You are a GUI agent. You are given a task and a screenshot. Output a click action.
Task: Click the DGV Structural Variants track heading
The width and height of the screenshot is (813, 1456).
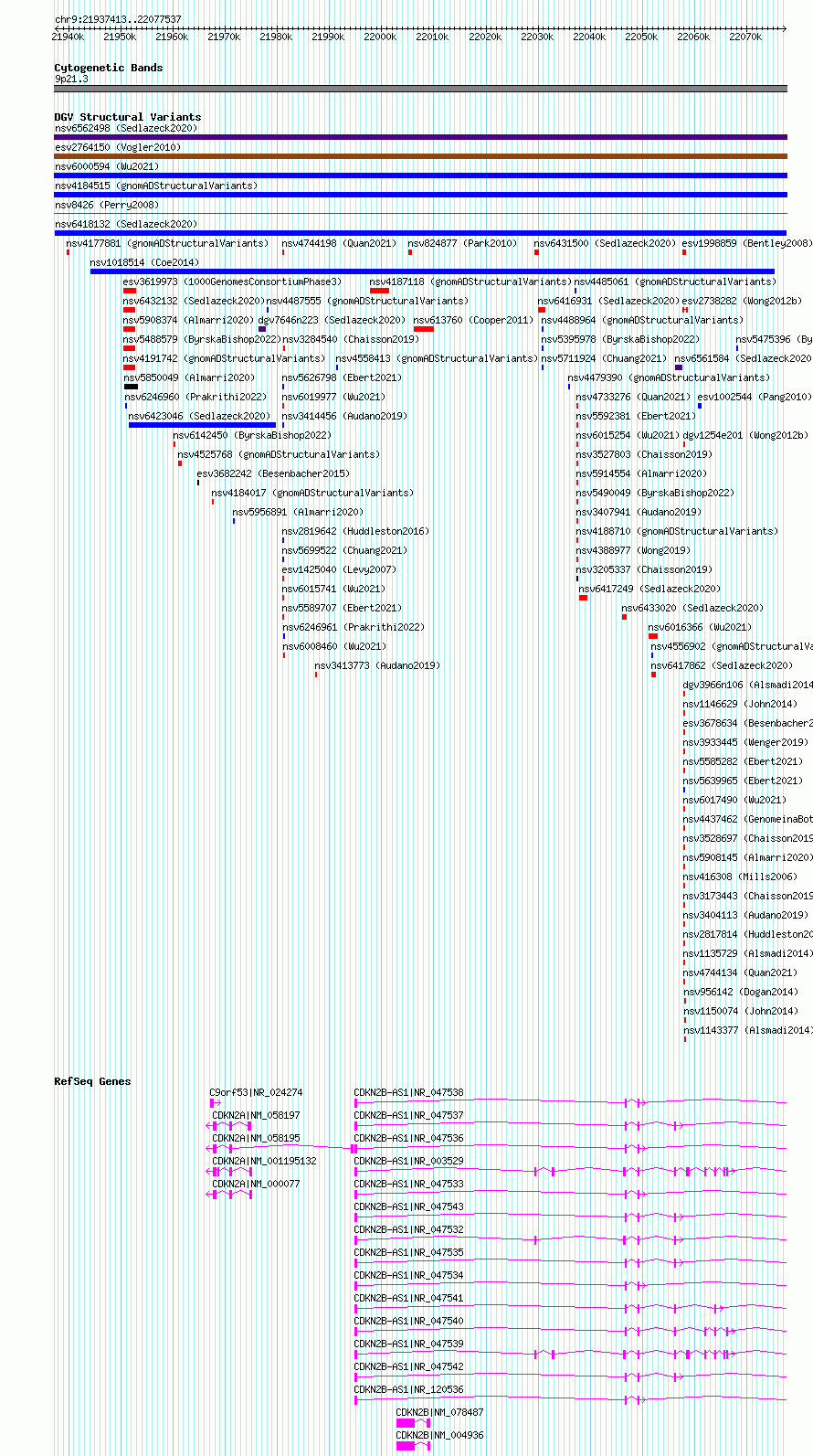pyautogui.click(x=127, y=117)
